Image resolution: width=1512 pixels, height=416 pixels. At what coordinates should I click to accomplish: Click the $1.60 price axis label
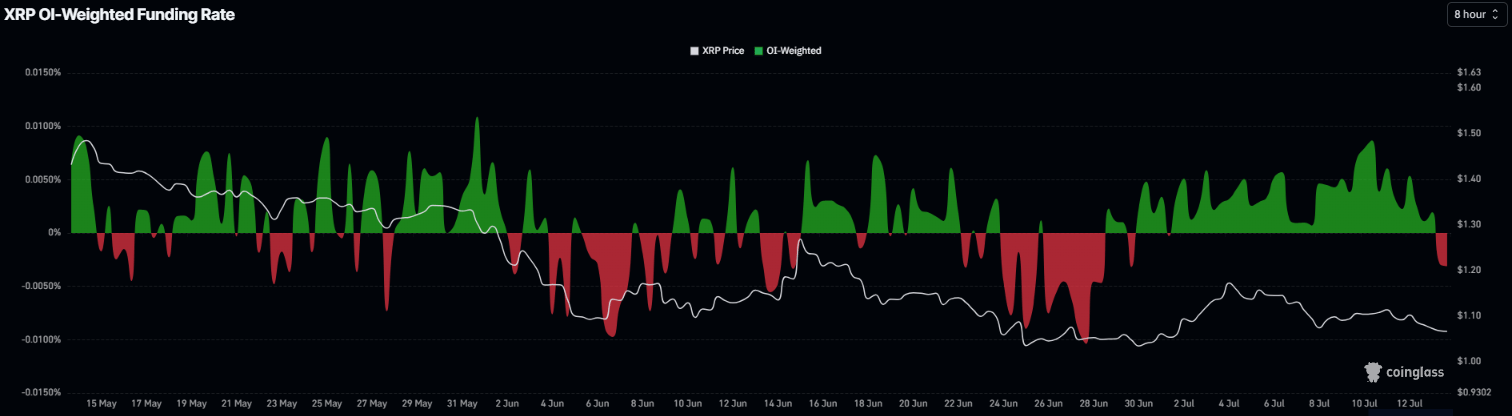point(1469,88)
